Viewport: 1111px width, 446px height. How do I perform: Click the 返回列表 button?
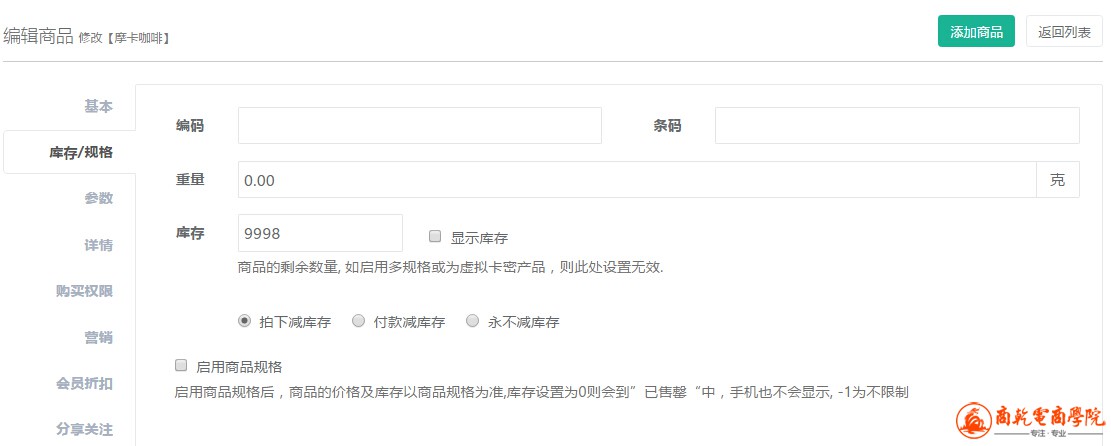click(1063, 32)
